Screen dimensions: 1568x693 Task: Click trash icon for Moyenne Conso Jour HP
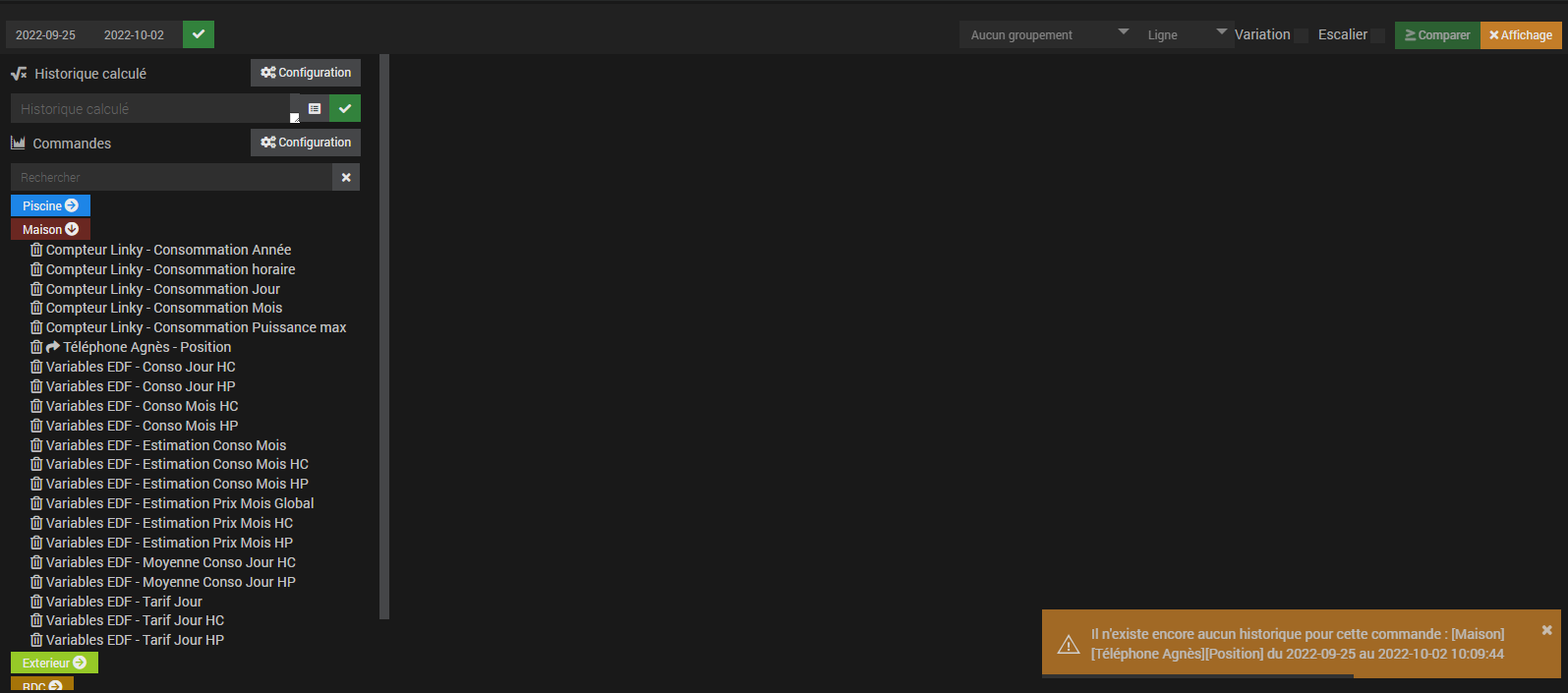pos(36,582)
